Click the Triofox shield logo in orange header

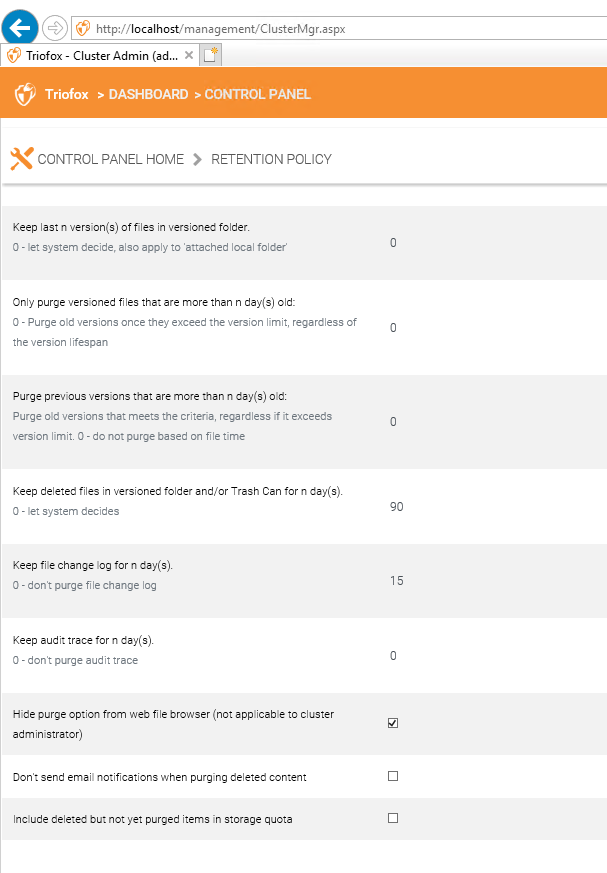[x=25, y=94]
